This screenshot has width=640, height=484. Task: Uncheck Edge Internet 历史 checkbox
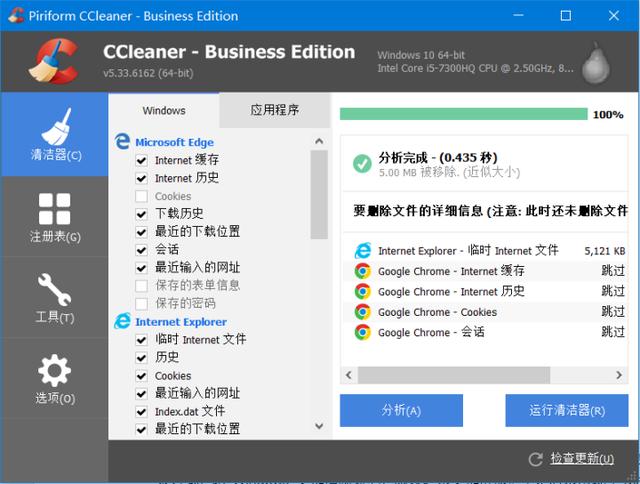pyautogui.click(x=141, y=178)
